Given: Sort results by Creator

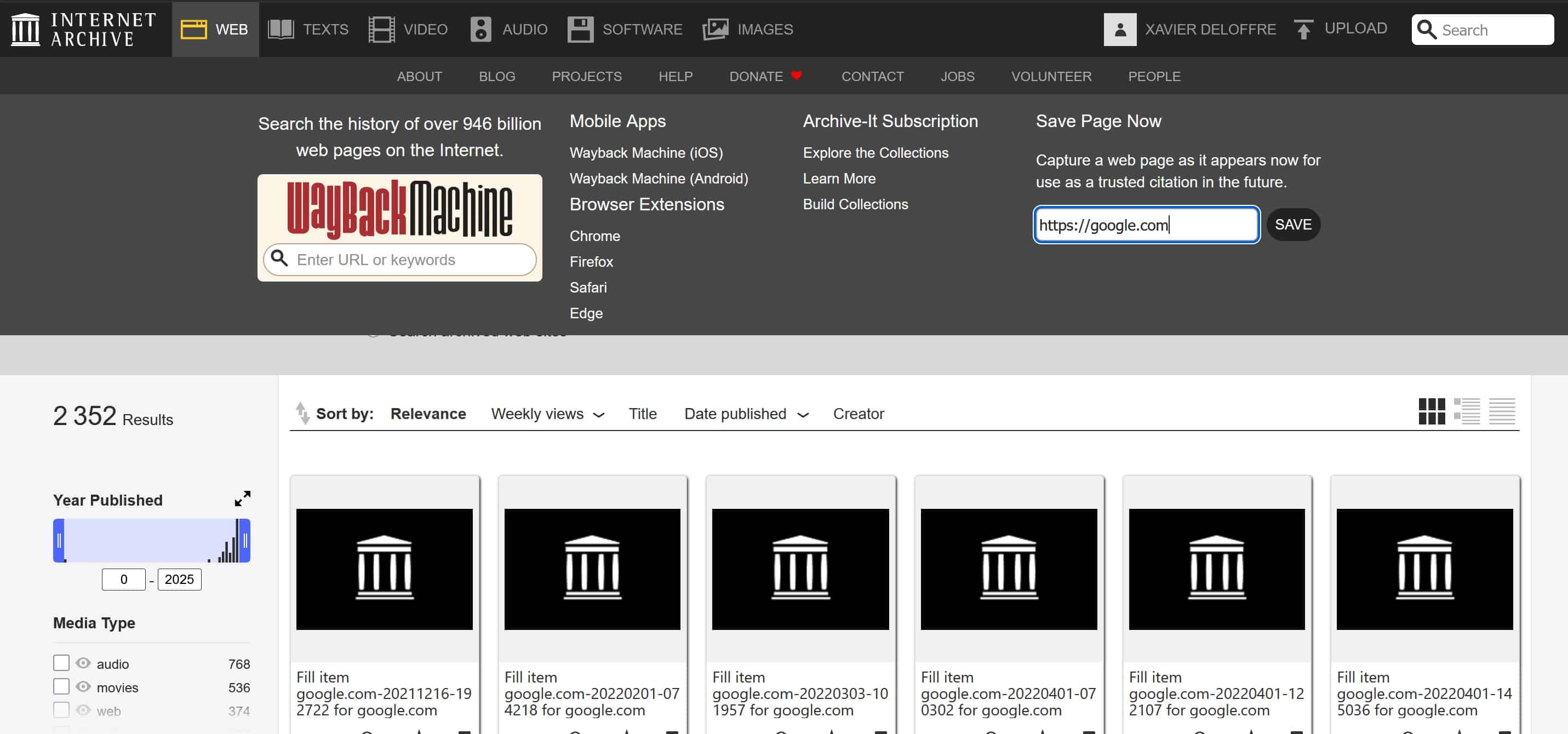Looking at the screenshot, I should tap(859, 414).
